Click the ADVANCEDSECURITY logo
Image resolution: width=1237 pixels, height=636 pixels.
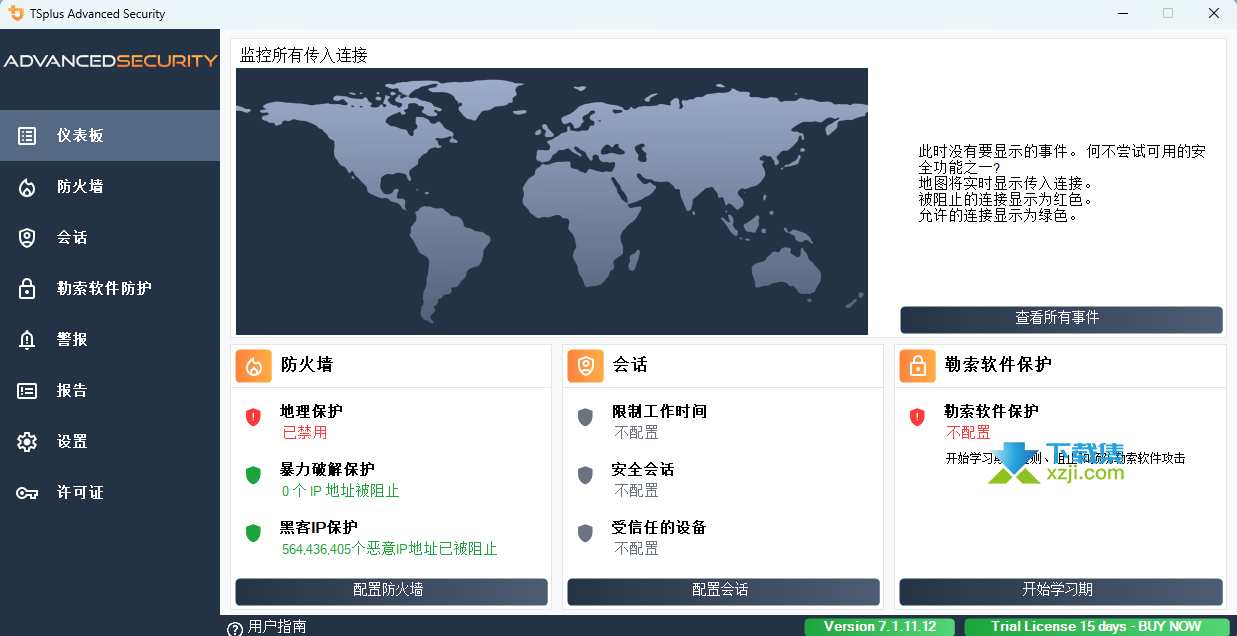tap(110, 61)
